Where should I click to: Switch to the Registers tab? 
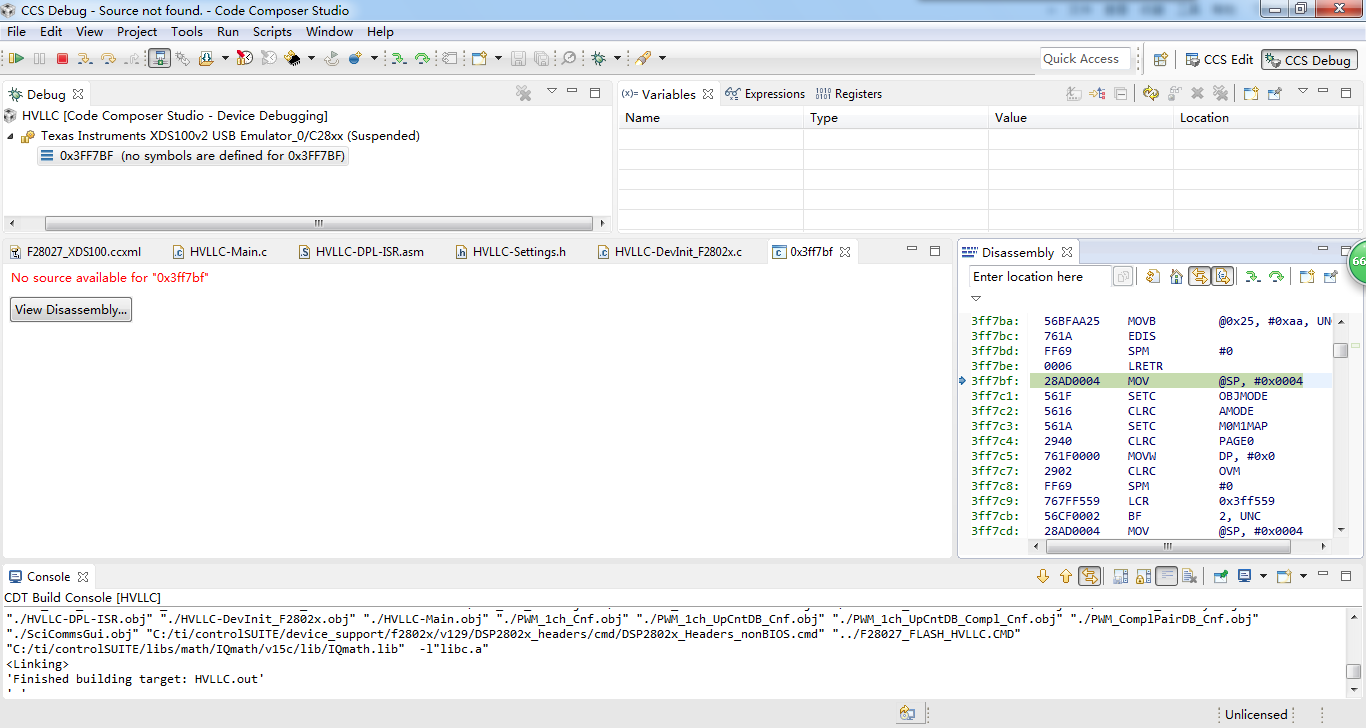tap(848, 94)
